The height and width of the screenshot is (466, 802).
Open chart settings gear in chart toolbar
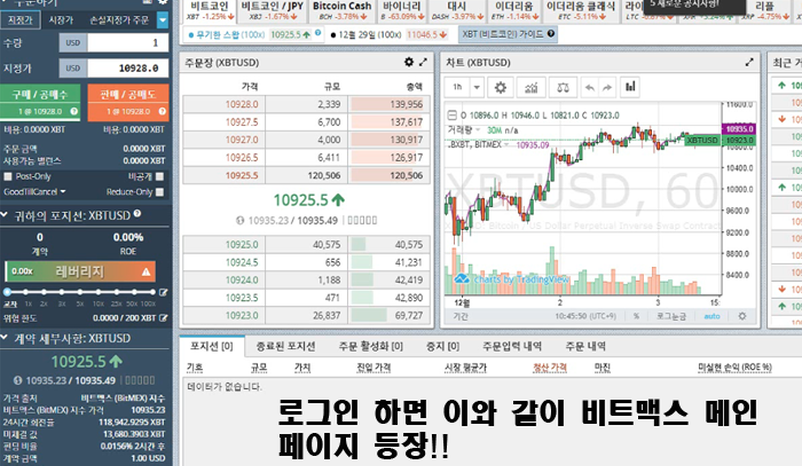tap(501, 87)
